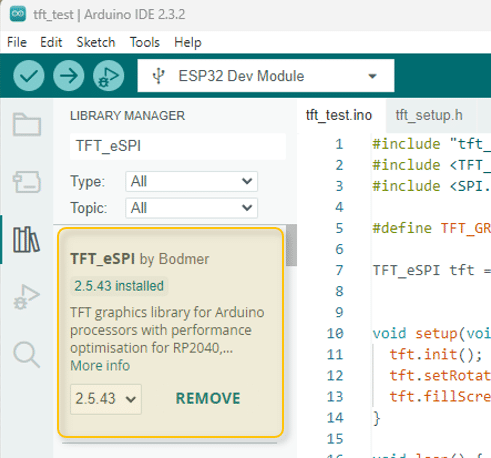Expand the Type filter dropdown
This screenshot has width=491, height=458.
pos(191,182)
